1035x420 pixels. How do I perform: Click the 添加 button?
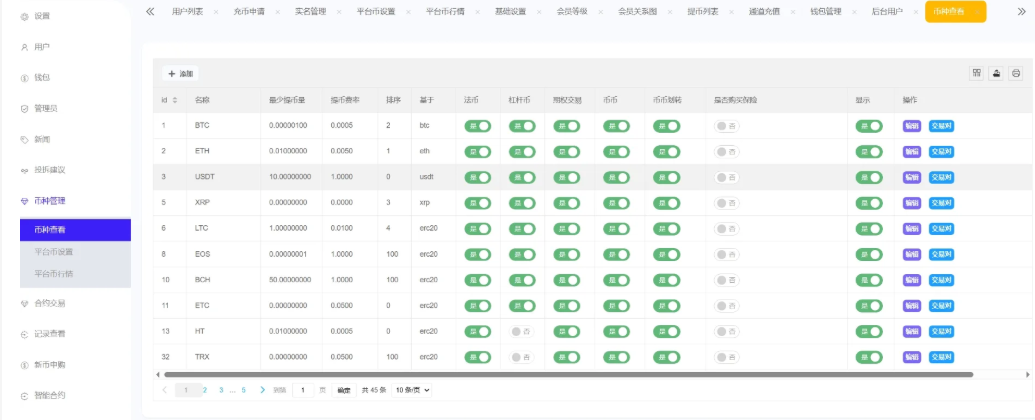(x=181, y=74)
